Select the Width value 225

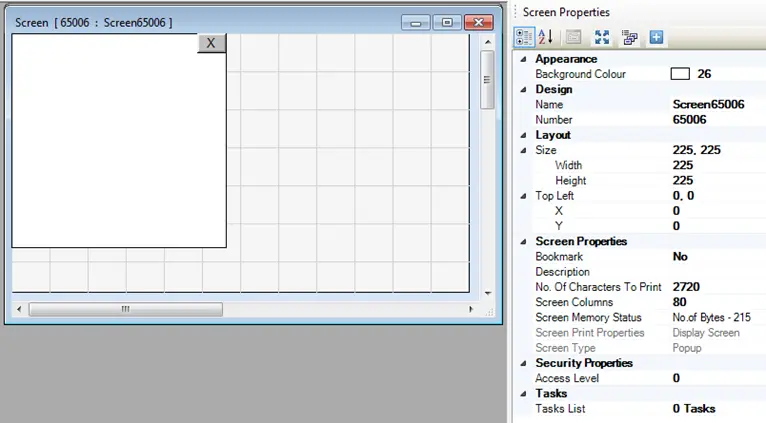(682, 165)
